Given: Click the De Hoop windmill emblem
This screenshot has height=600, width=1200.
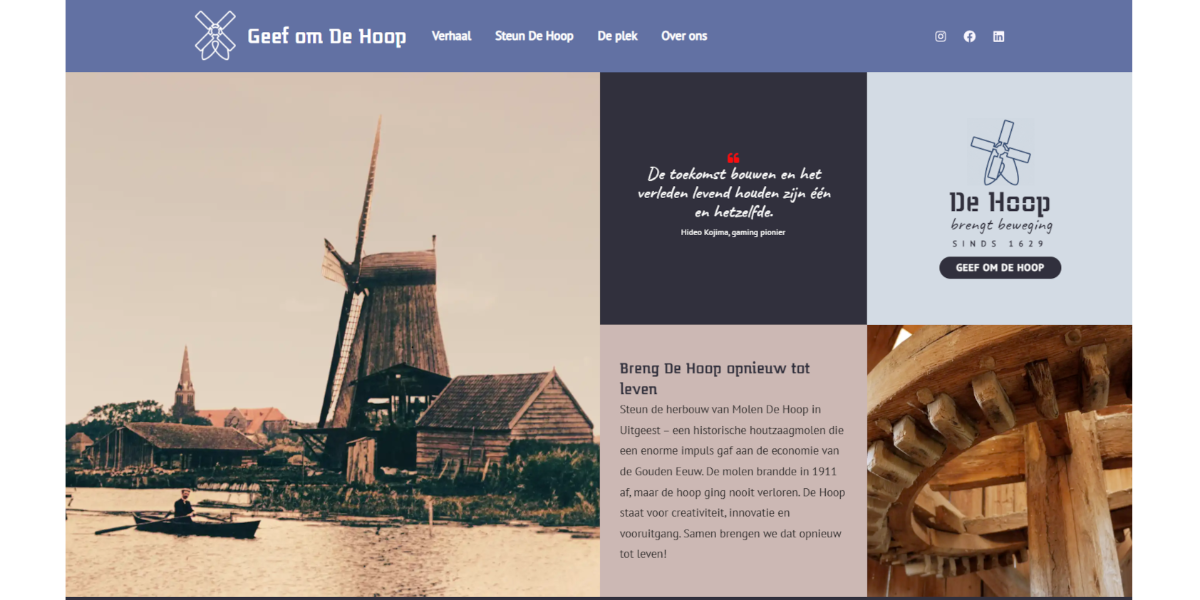Looking at the screenshot, I should coord(1000,153).
